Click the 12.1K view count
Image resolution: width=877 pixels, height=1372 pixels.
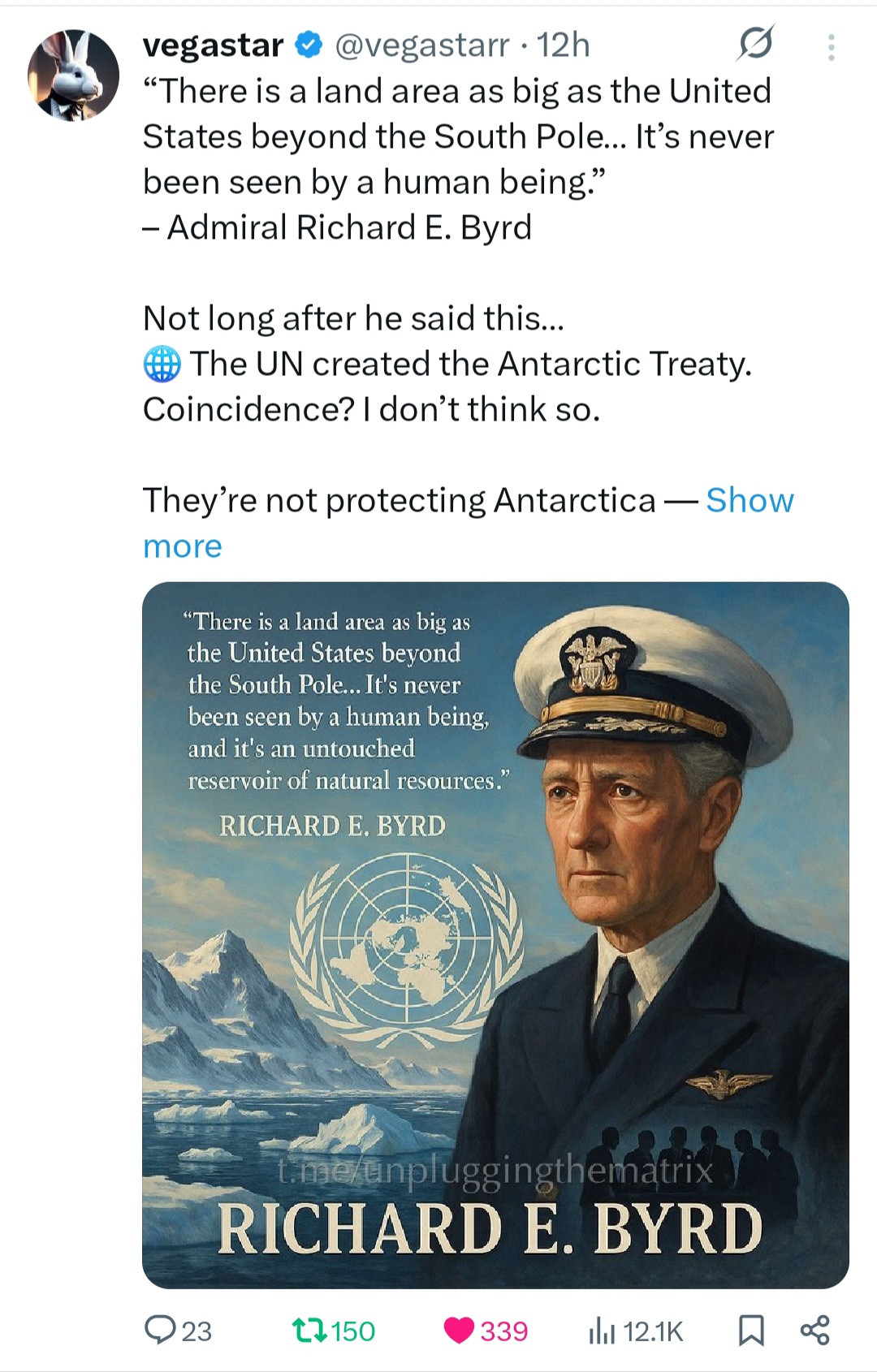(x=654, y=1331)
